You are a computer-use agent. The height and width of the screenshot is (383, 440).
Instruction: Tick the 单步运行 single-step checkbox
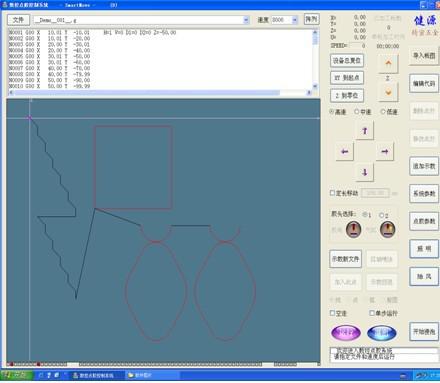(x=372, y=313)
